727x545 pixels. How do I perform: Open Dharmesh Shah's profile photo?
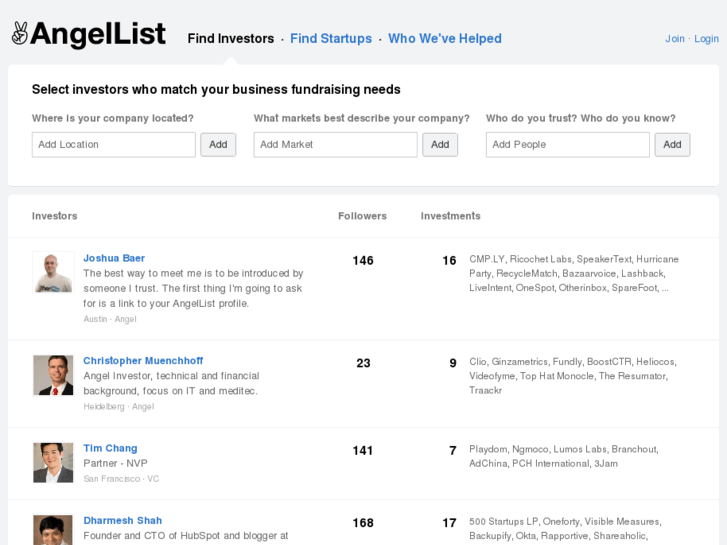pyautogui.click(x=53, y=530)
